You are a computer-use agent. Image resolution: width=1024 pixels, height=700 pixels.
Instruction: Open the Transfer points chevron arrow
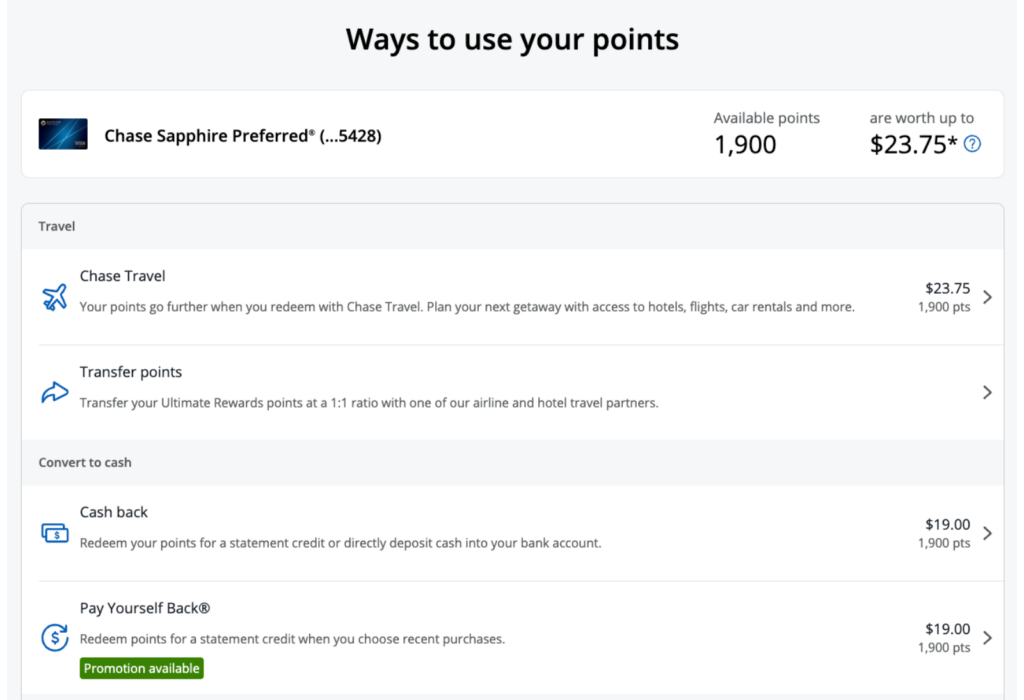(987, 392)
